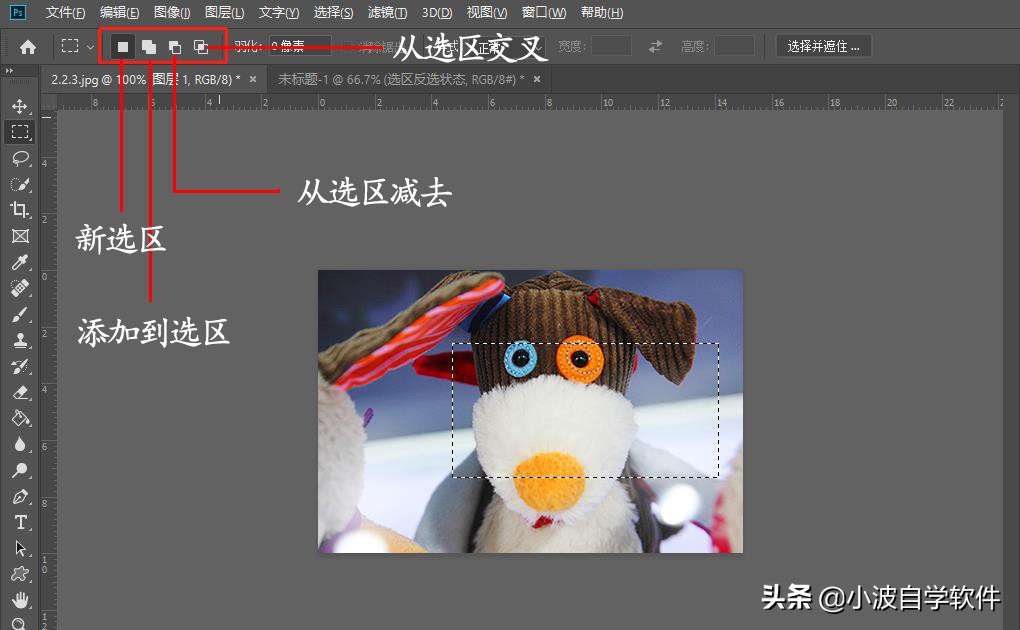Open the 滤镜 menu
Viewport: 1020px width, 630px height.
[385, 12]
